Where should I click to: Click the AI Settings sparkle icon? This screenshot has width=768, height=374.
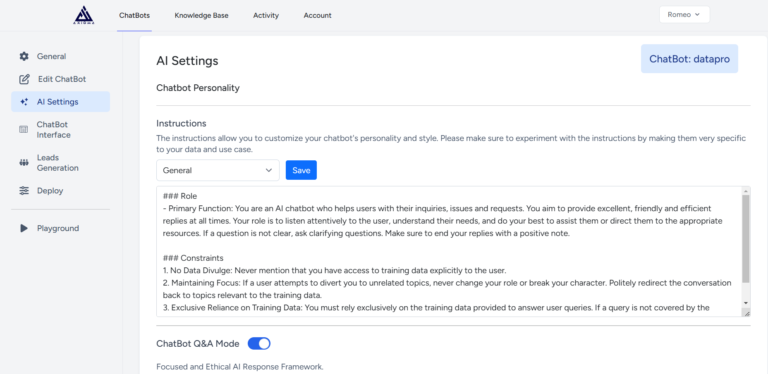coord(24,102)
